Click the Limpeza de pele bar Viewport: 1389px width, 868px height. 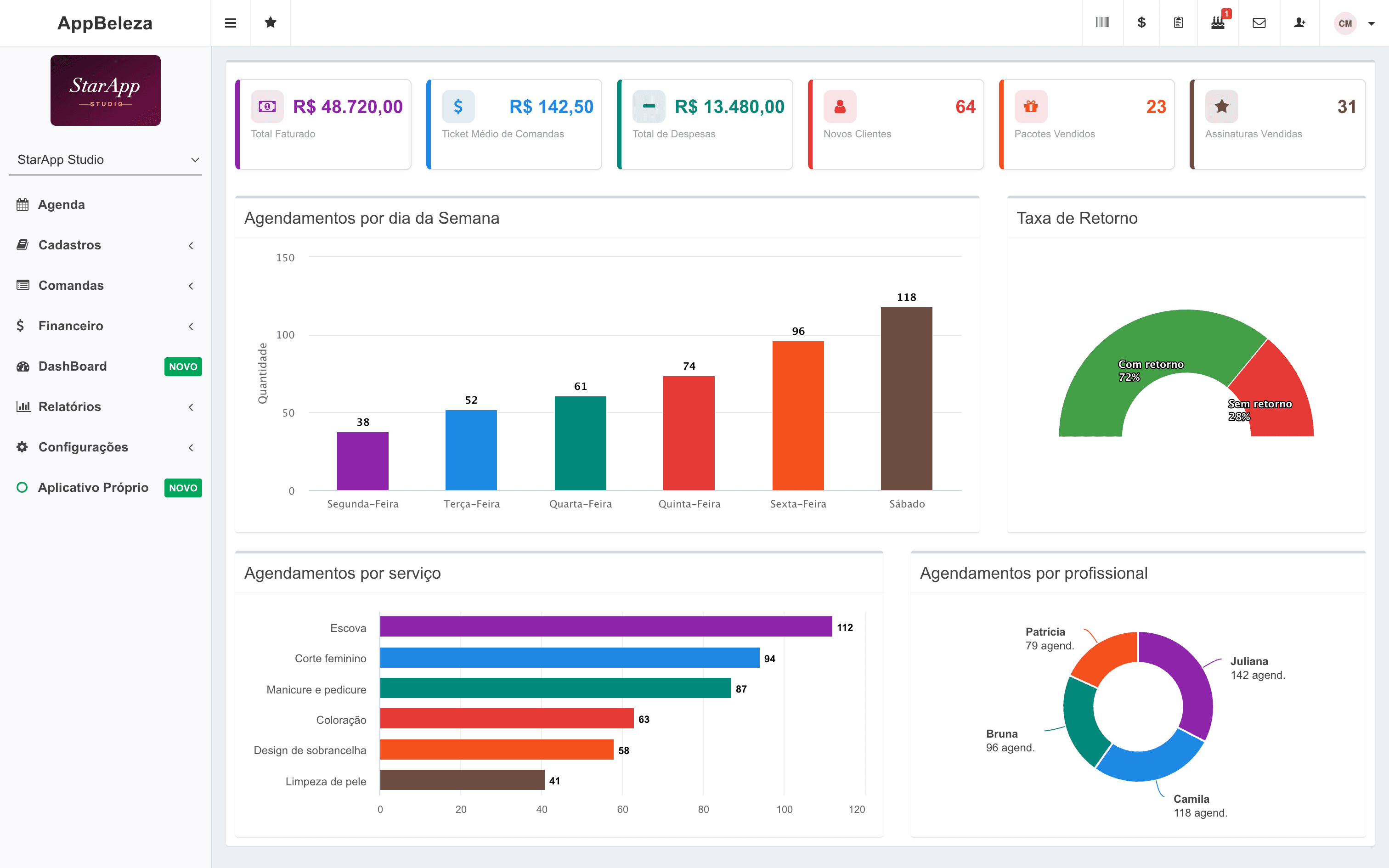coord(462,780)
